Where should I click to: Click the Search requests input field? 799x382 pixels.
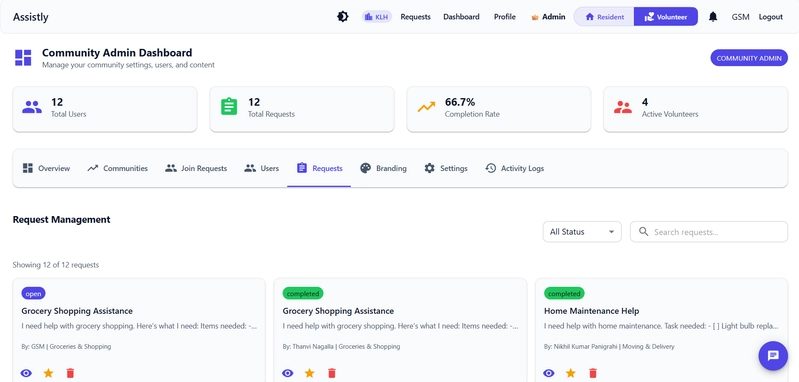click(709, 232)
